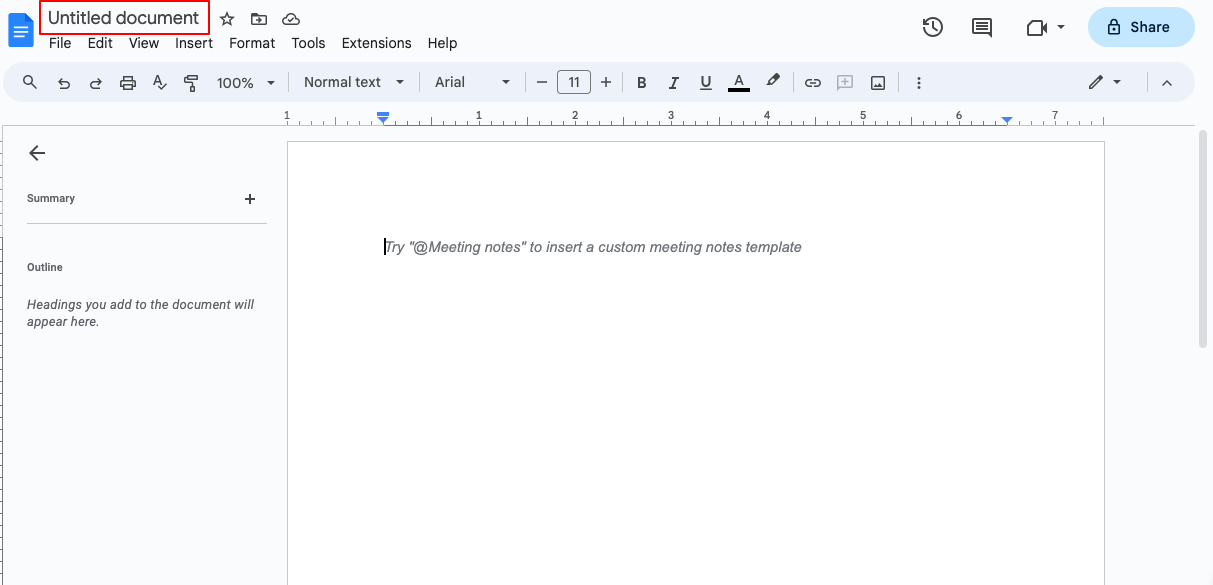Toggle underline formatting
The height and width of the screenshot is (585, 1213).
click(705, 82)
